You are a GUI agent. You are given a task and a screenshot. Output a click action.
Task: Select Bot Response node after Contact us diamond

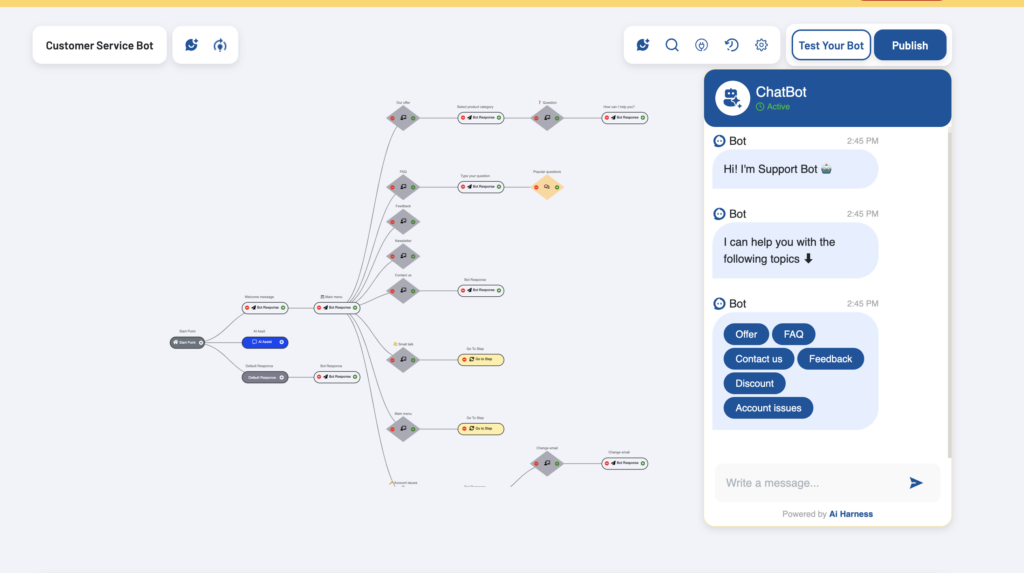[x=481, y=290]
